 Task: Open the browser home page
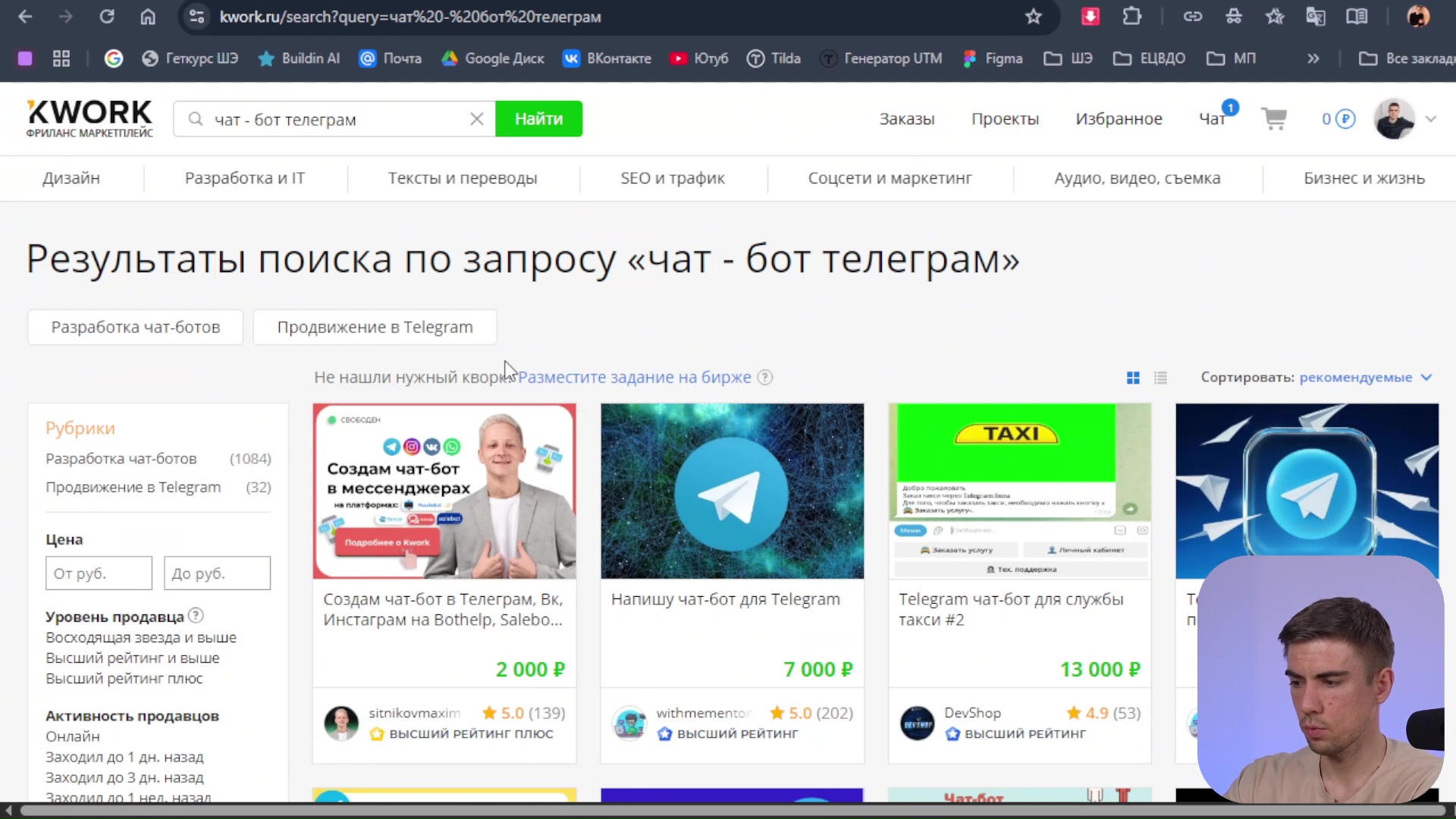click(x=148, y=17)
